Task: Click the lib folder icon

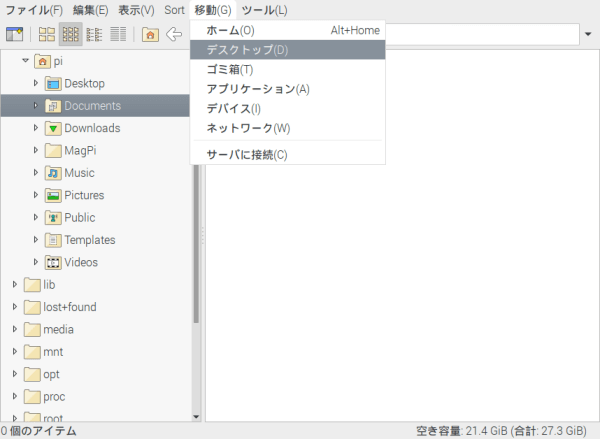Action: coord(32,285)
